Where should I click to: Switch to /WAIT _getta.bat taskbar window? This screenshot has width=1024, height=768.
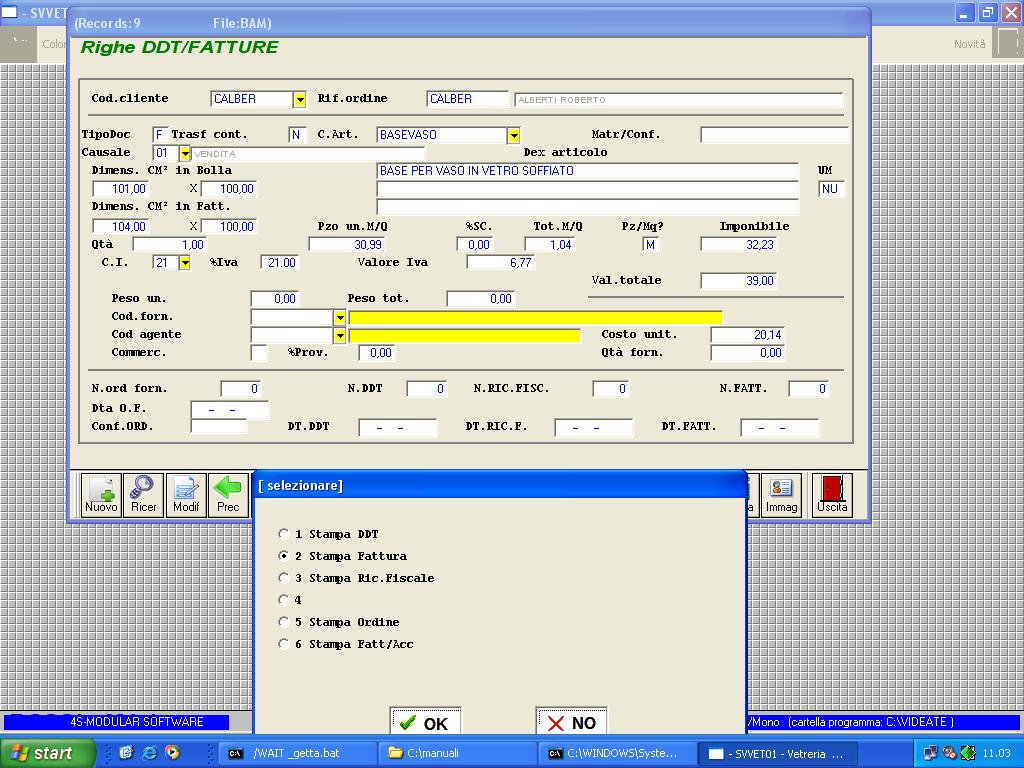point(297,753)
